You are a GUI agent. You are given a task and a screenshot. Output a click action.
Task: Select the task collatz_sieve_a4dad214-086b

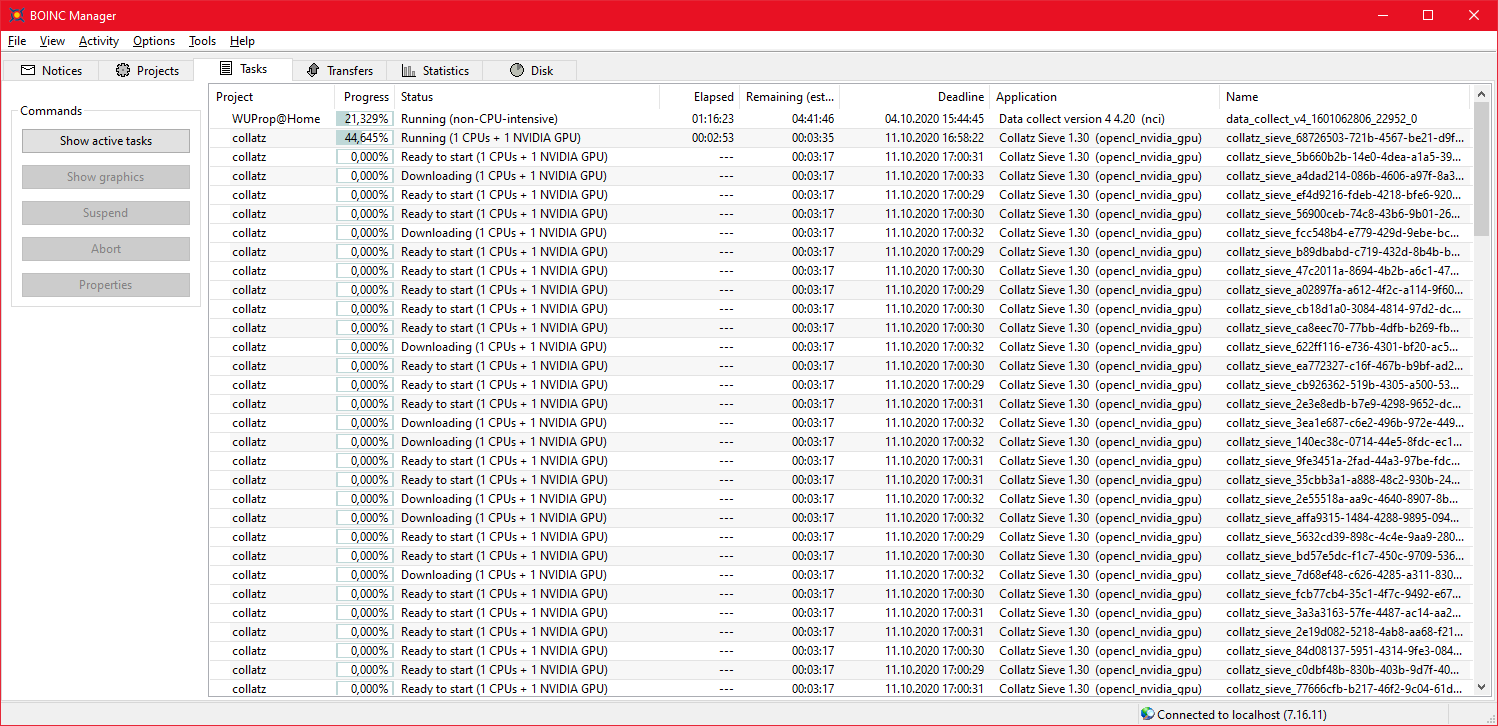point(1344,176)
